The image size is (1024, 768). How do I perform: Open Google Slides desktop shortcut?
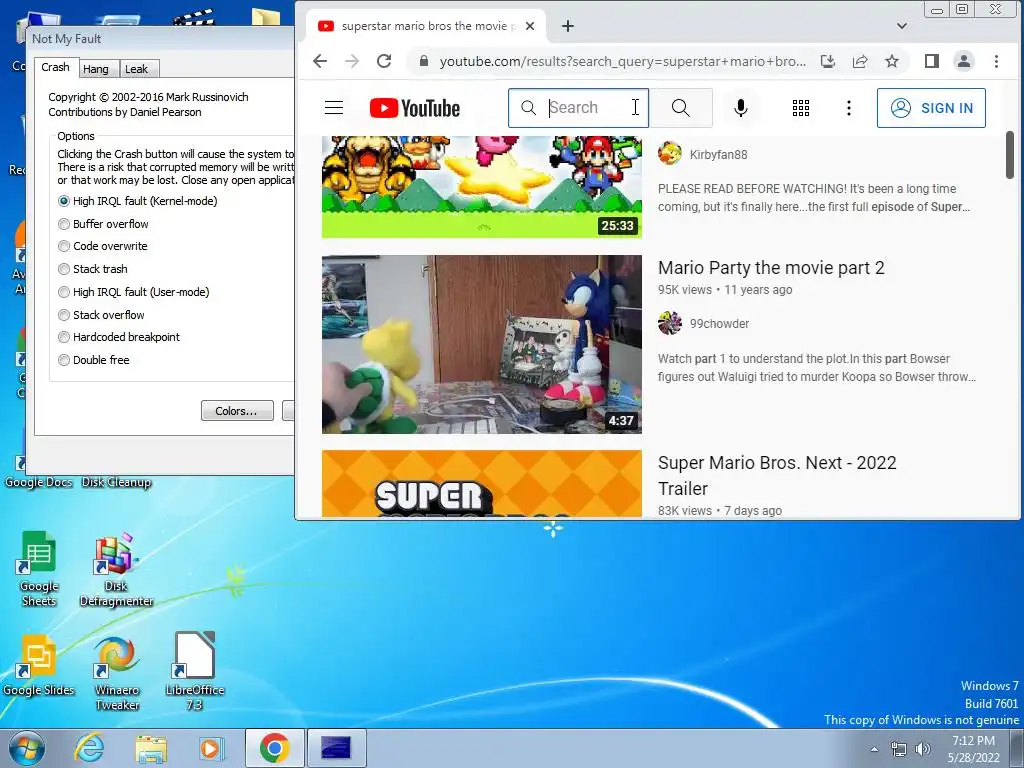click(39, 665)
